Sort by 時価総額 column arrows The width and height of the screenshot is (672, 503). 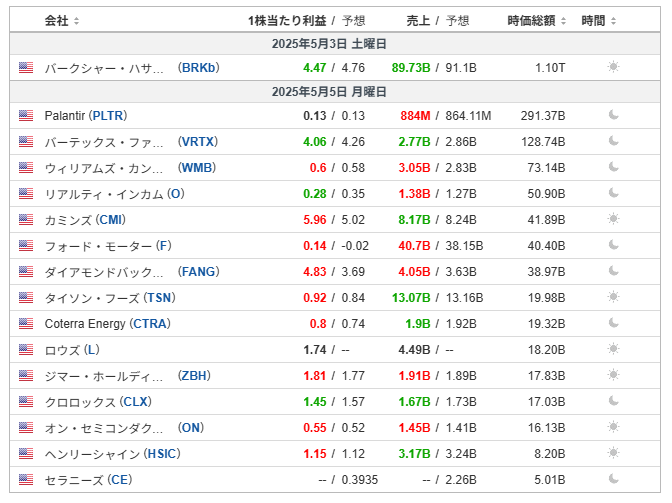[563, 21]
